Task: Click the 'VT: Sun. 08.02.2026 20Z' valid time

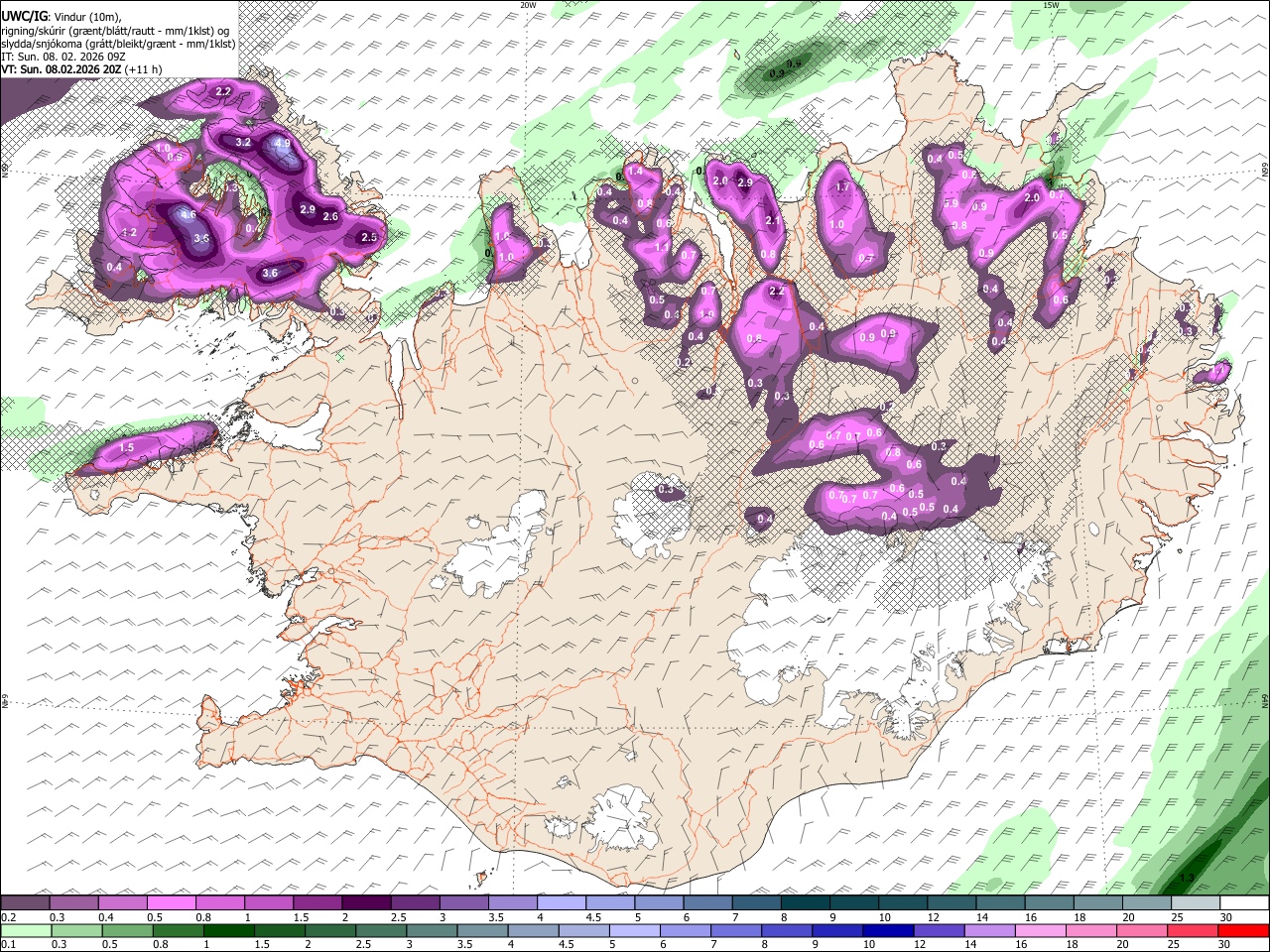Action: pyautogui.click(x=62, y=69)
